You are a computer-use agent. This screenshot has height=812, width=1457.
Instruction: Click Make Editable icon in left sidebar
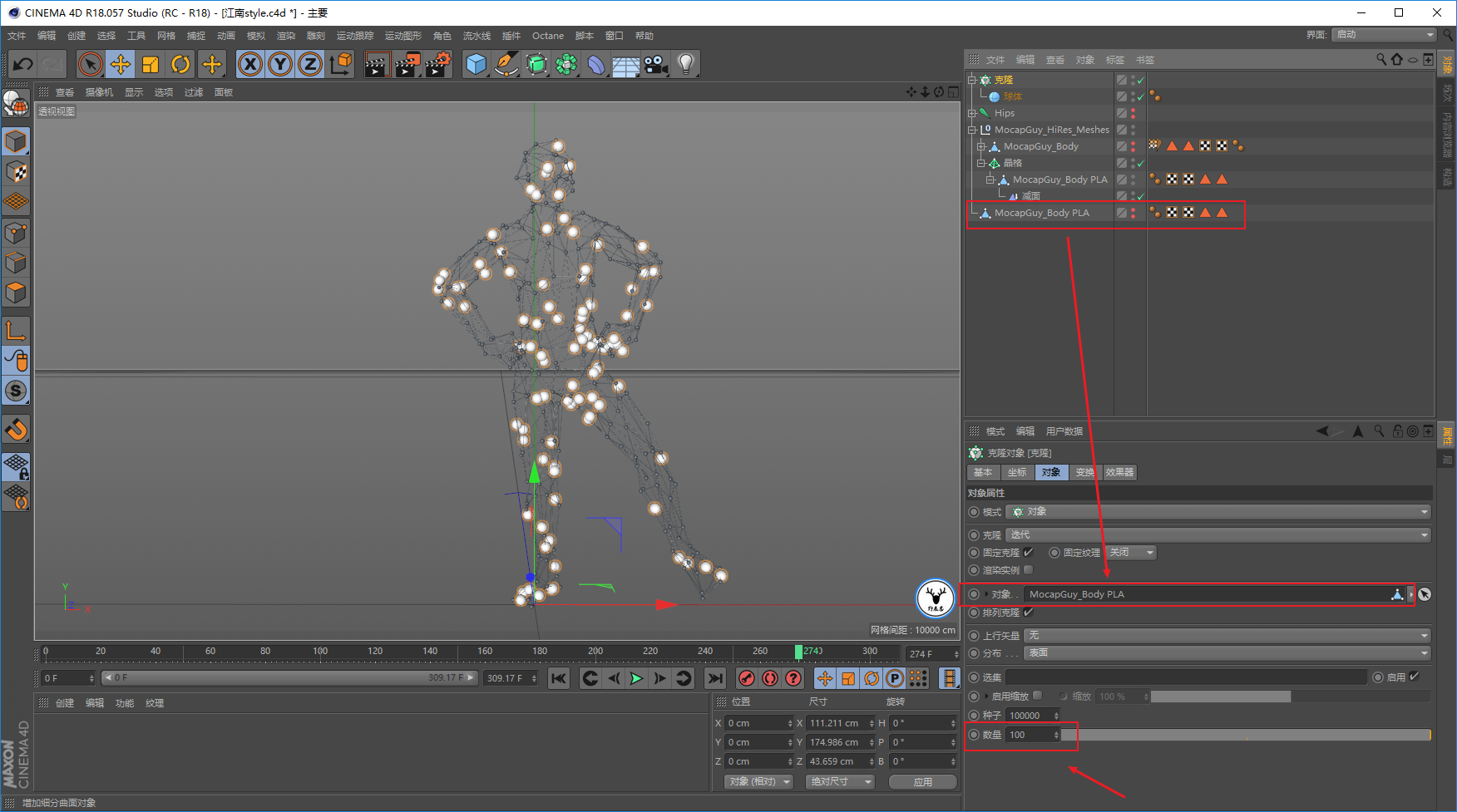point(16,103)
